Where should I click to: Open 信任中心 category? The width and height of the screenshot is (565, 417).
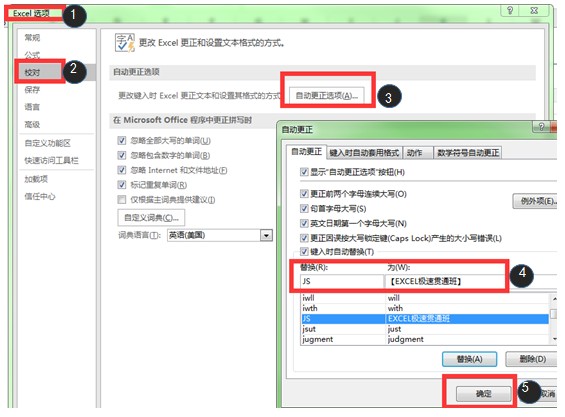[x=40, y=196]
